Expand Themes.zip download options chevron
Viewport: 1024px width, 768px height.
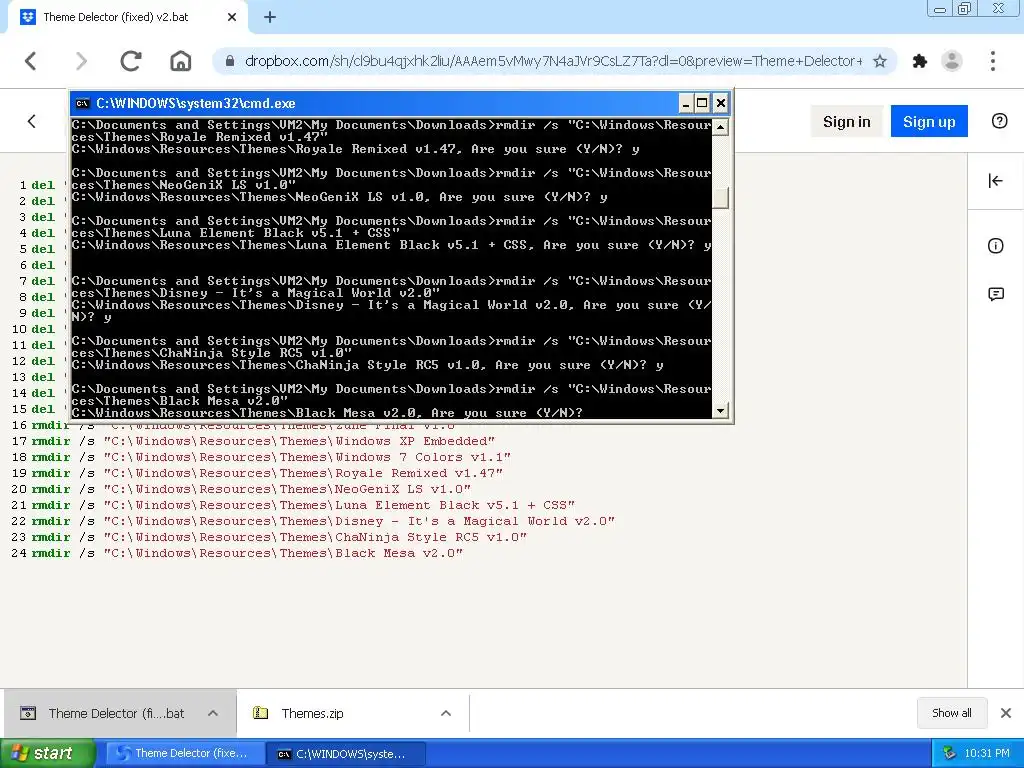pyautogui.click(x=446, y=713)
